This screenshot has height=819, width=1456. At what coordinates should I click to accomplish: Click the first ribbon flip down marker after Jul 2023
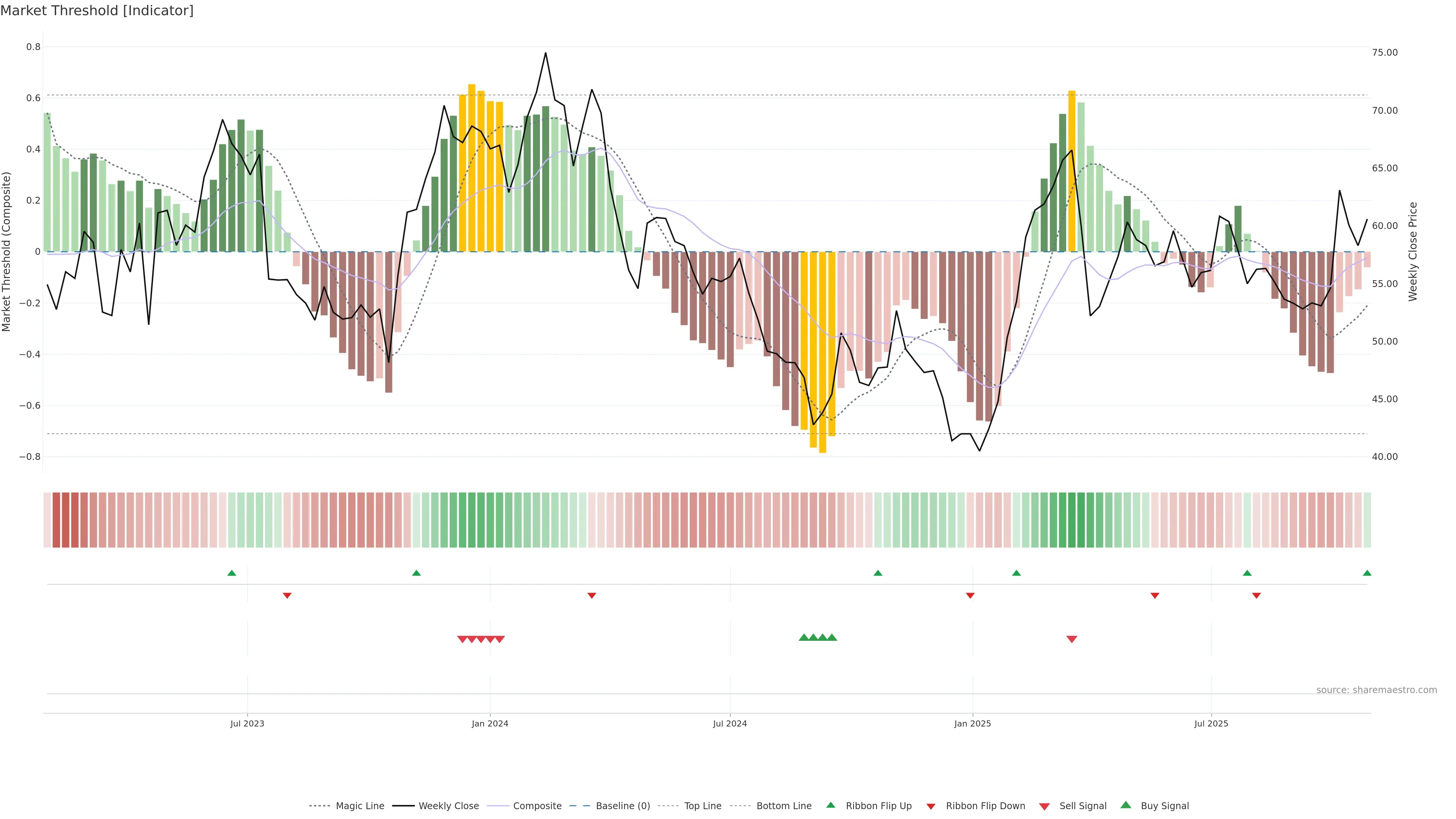pos(287,595)
